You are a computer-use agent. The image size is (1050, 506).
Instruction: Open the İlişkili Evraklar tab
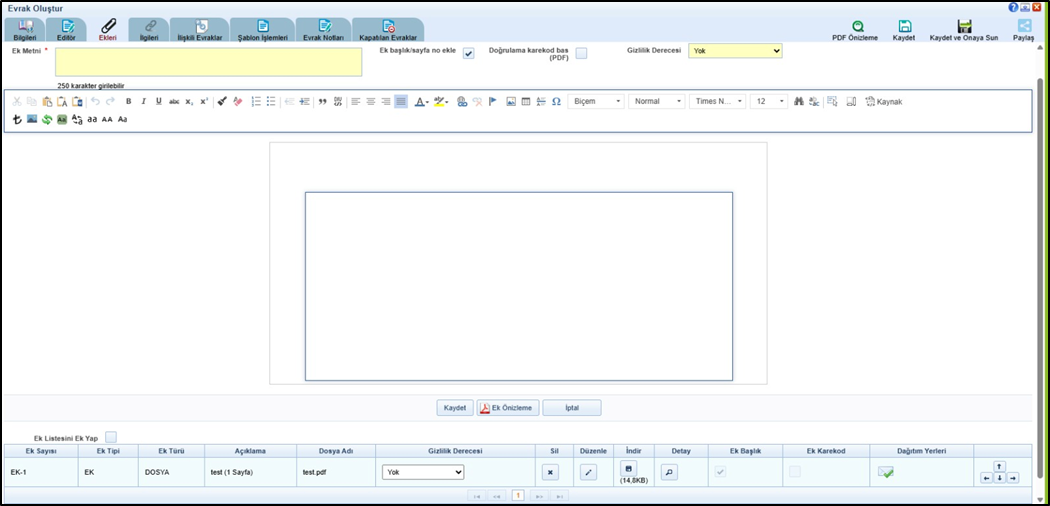[200, 31]
